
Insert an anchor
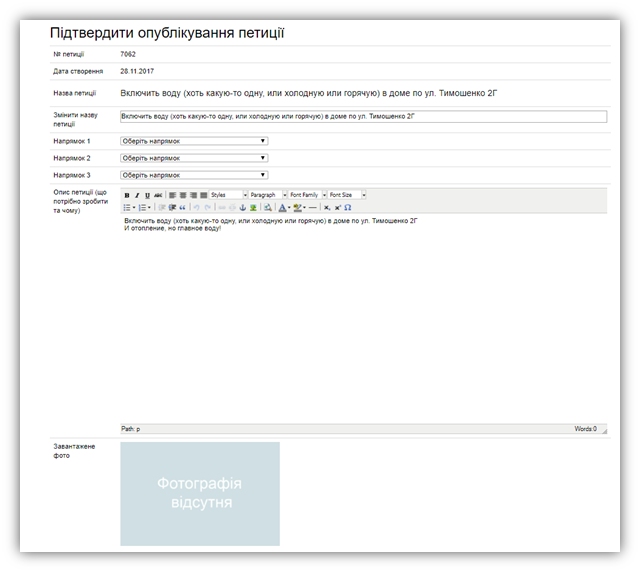[x=242, y=207]
